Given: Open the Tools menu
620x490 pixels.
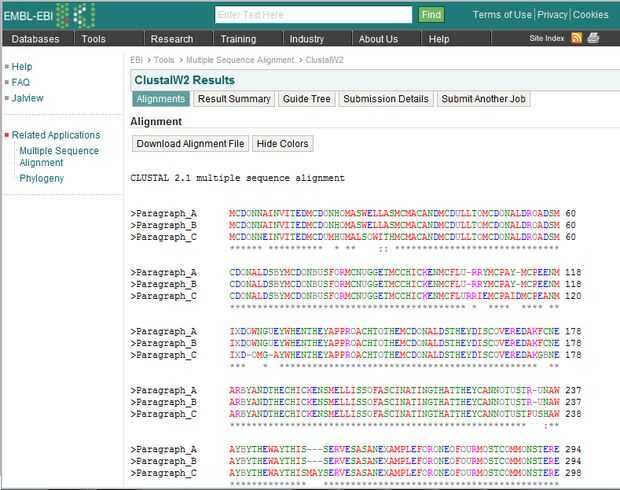Looking at the screenshot, I should coord(93,39).
